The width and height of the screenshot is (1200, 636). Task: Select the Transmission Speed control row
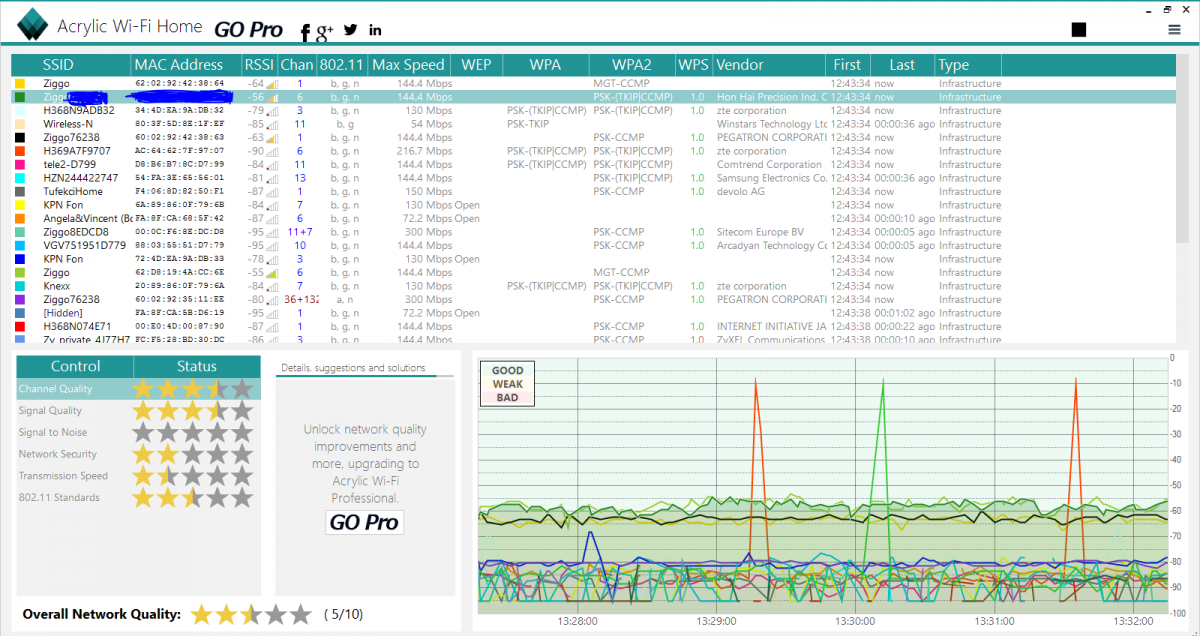[x=139, y=476]
